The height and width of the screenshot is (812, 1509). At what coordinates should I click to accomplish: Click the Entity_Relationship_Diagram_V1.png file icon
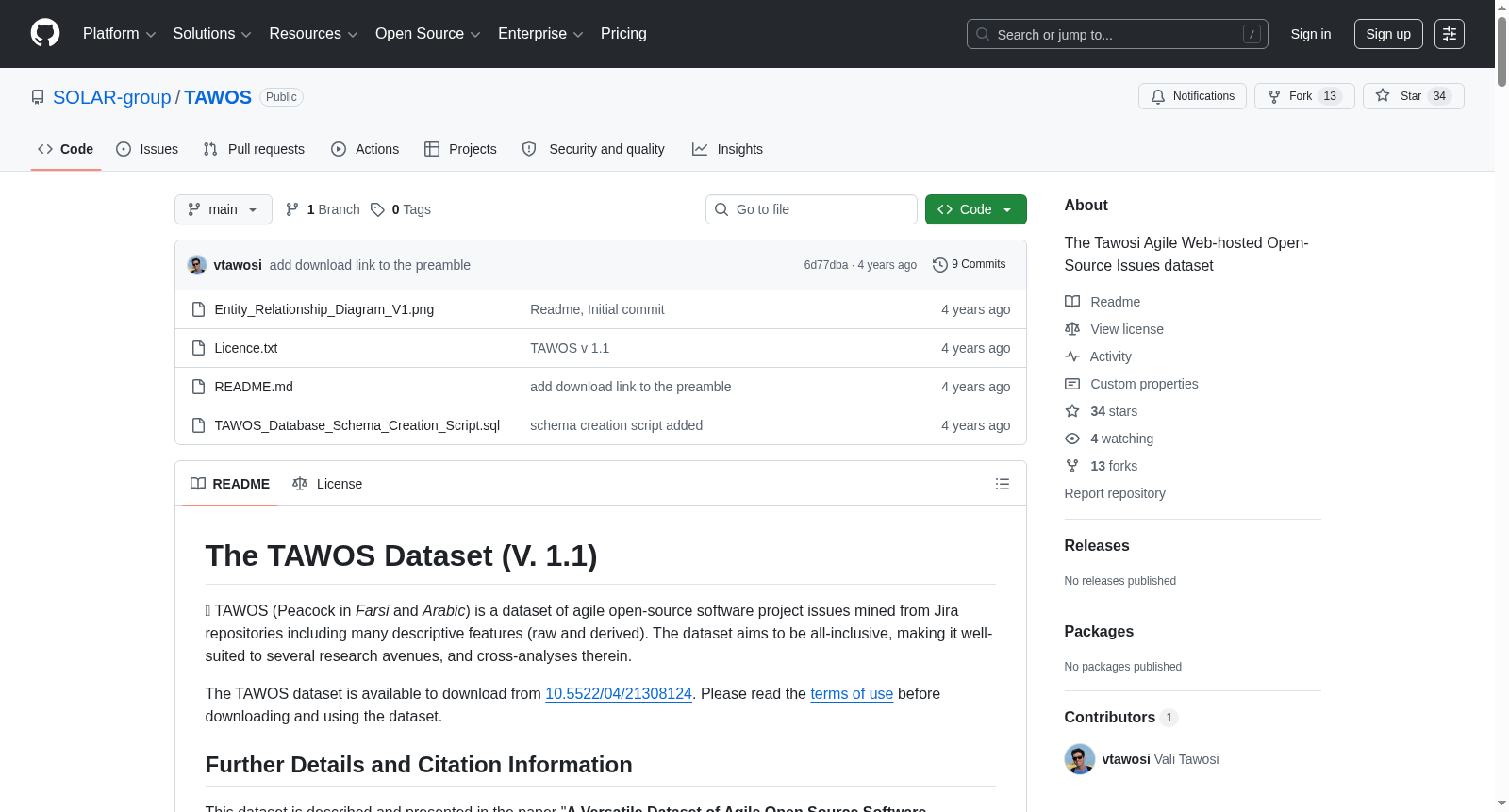tap(198, 309)
